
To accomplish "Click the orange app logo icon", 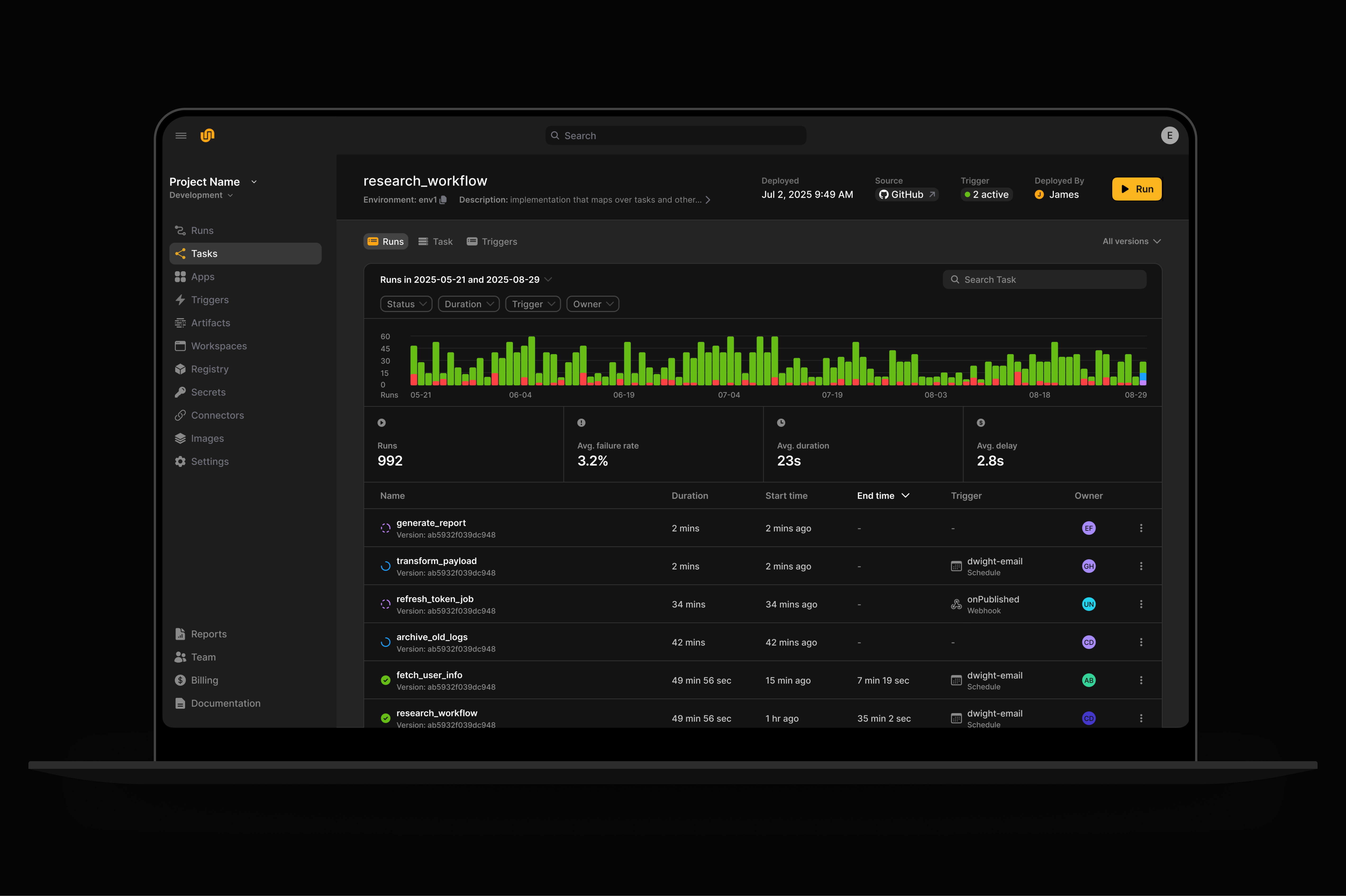I will (x=208, y=136).
